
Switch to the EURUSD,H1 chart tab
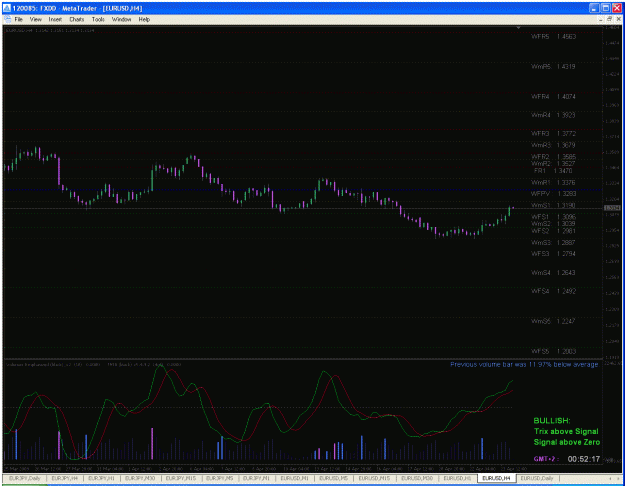457,478
